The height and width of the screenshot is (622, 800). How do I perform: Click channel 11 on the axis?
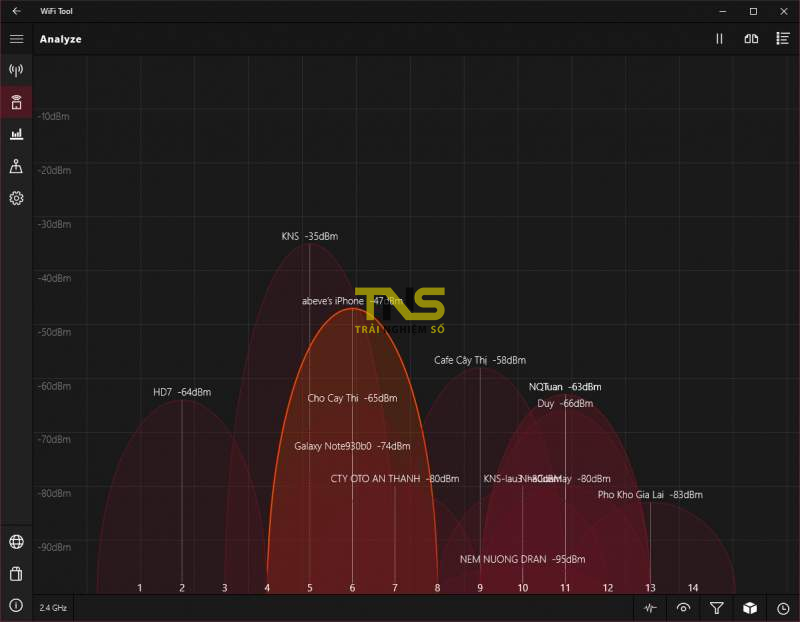click(565, 588)
